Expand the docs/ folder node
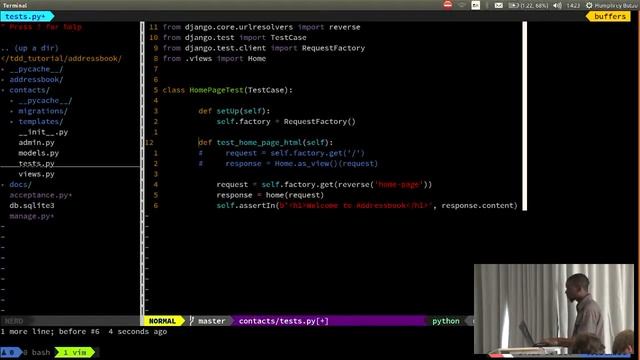 20,184
